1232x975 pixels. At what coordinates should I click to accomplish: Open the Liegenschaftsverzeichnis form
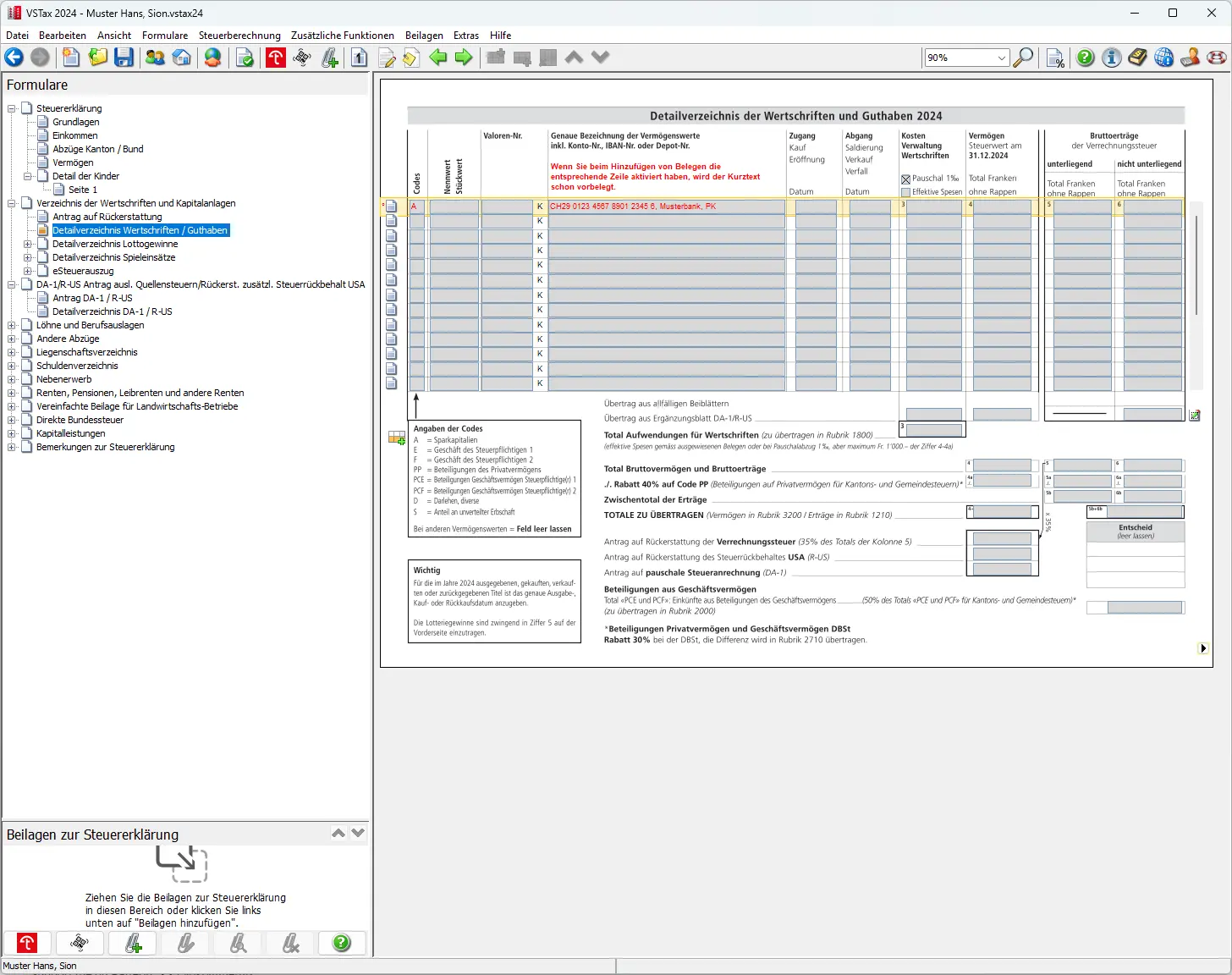tap(86, 352)
